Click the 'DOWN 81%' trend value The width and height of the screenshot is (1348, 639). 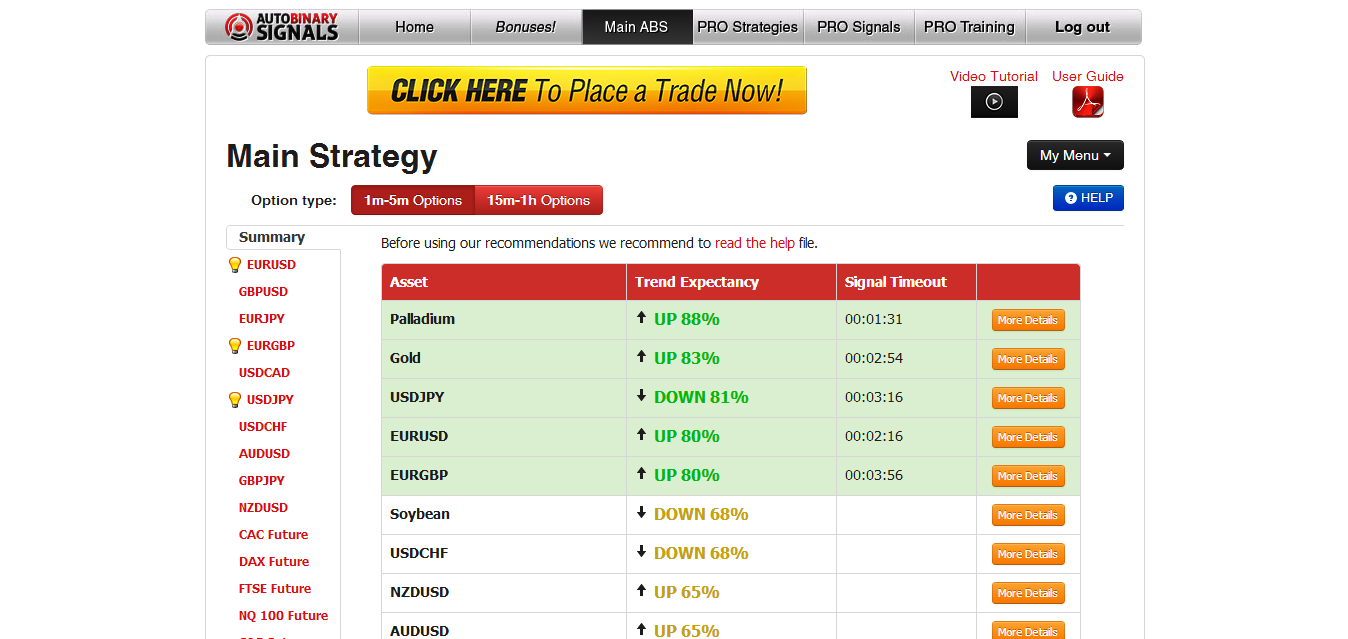click(701, 397)
